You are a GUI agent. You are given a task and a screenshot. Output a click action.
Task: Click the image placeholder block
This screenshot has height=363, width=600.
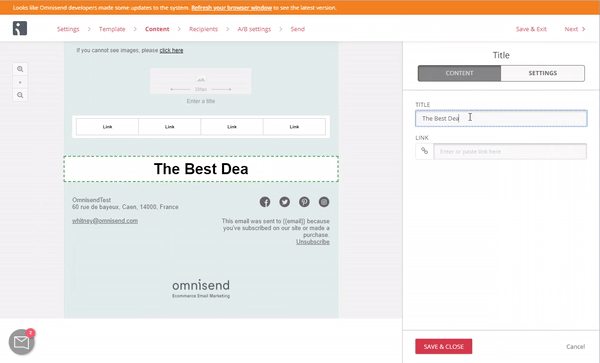coord(201,81)
